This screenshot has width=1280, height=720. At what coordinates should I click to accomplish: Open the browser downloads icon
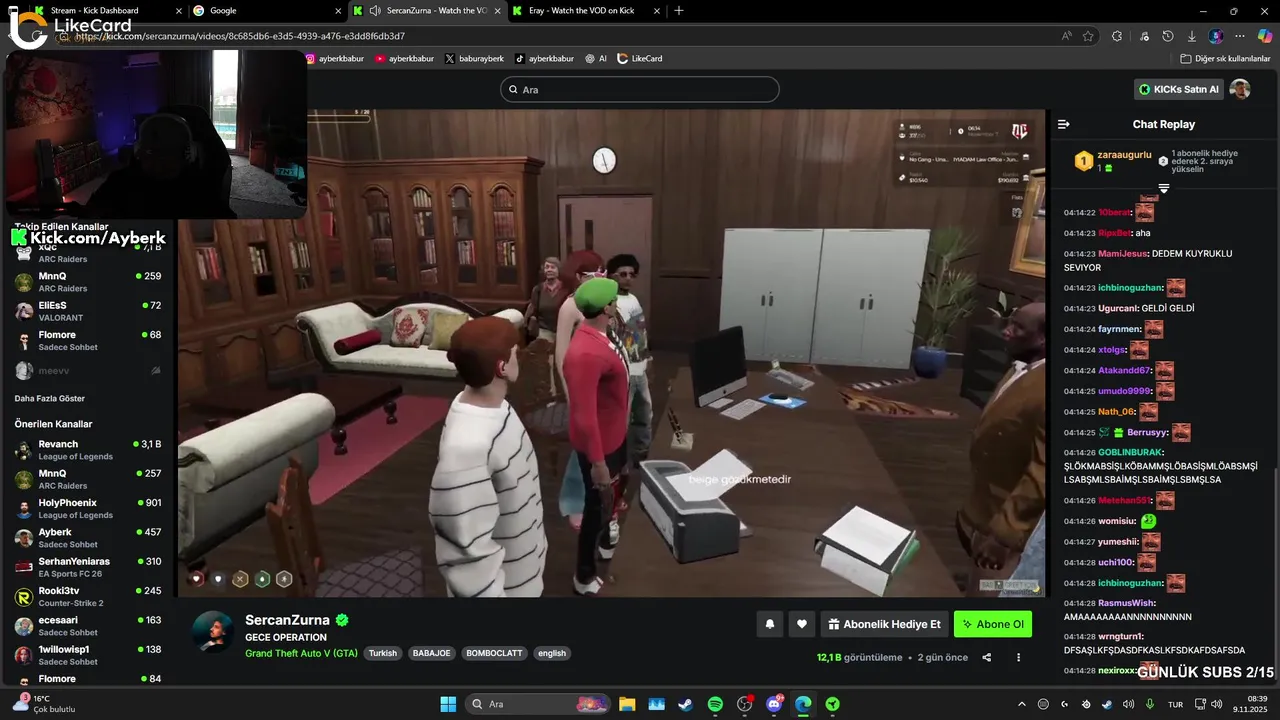coord(1192,36)
